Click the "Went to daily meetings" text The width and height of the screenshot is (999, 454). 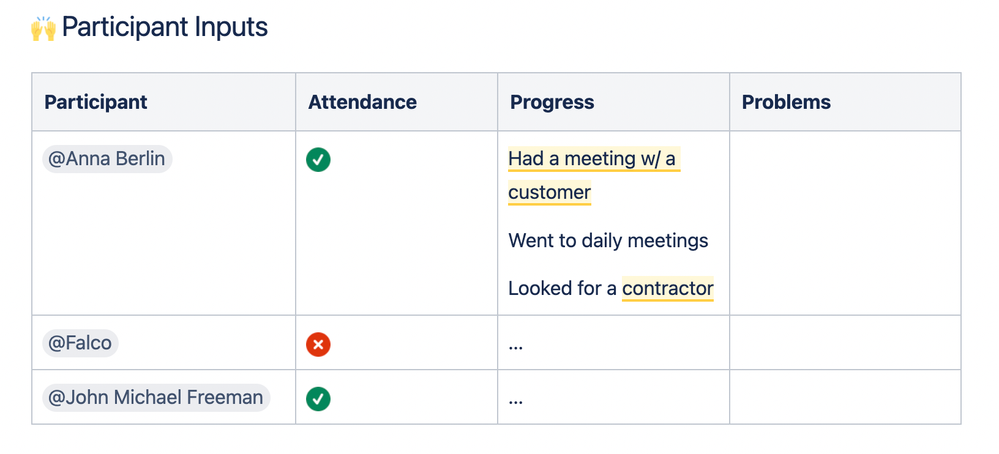tap(608, 240)
